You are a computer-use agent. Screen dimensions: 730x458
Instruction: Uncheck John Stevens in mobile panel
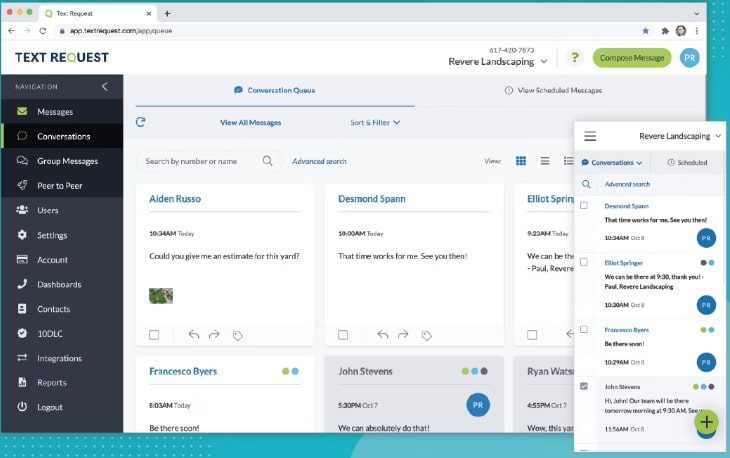click(x=585, y=385)
